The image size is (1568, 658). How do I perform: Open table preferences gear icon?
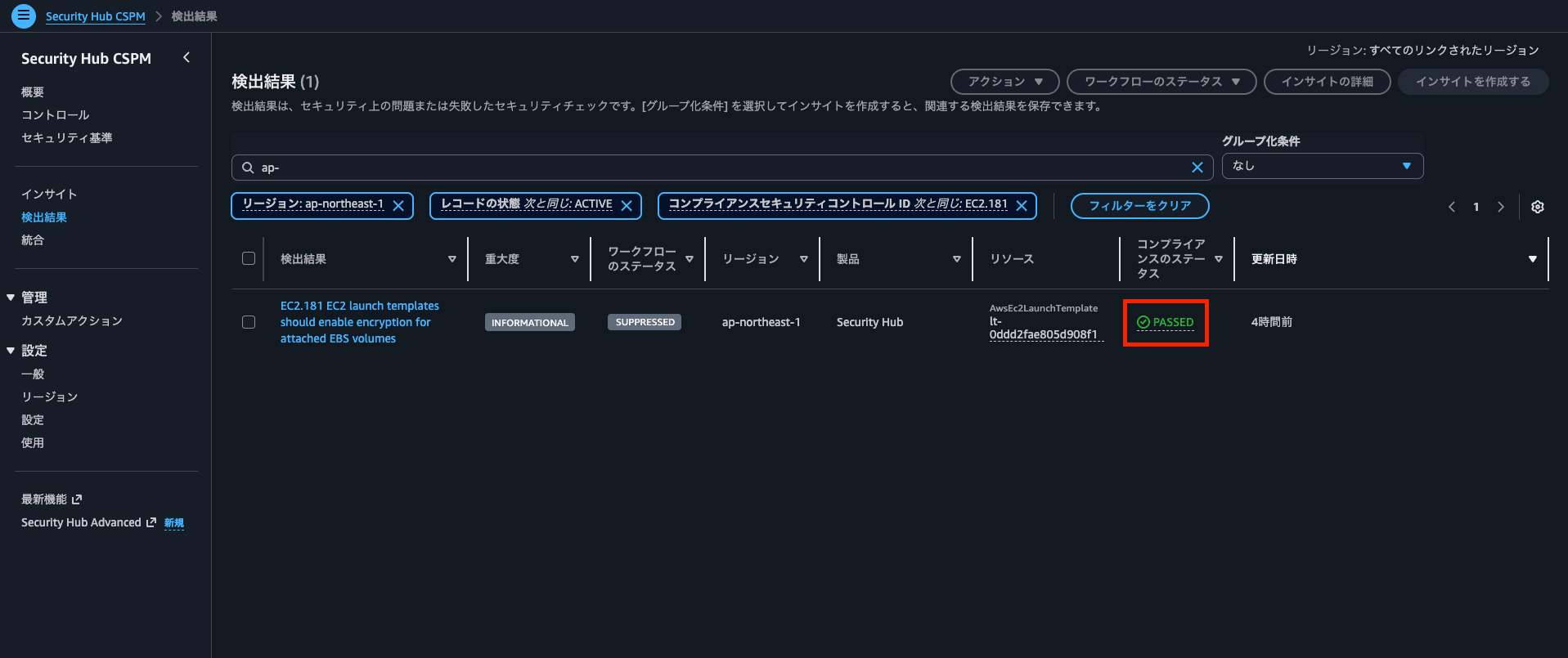(1538, 207)
